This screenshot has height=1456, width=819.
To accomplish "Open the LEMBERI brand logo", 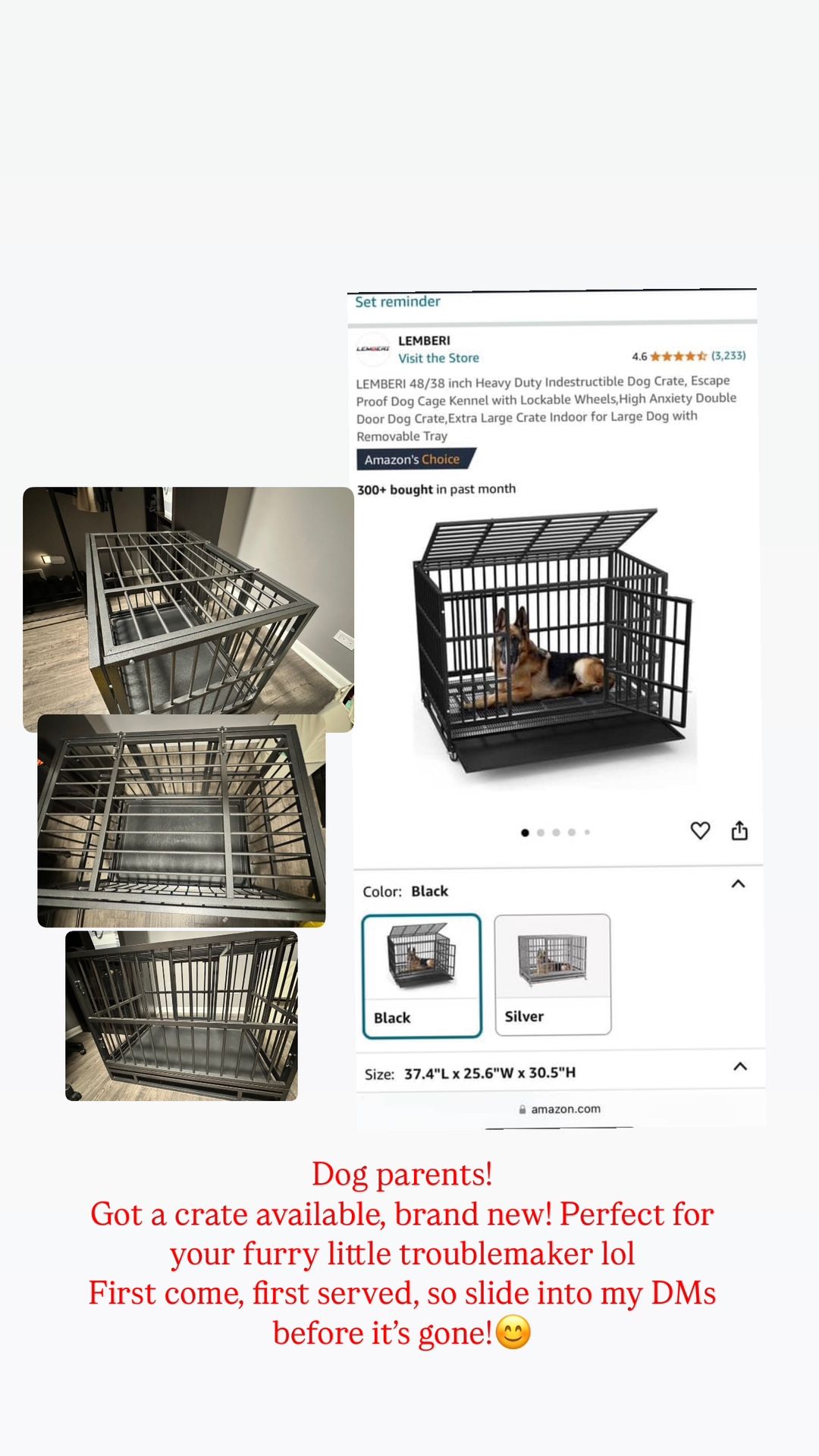I will coord(372,349).
